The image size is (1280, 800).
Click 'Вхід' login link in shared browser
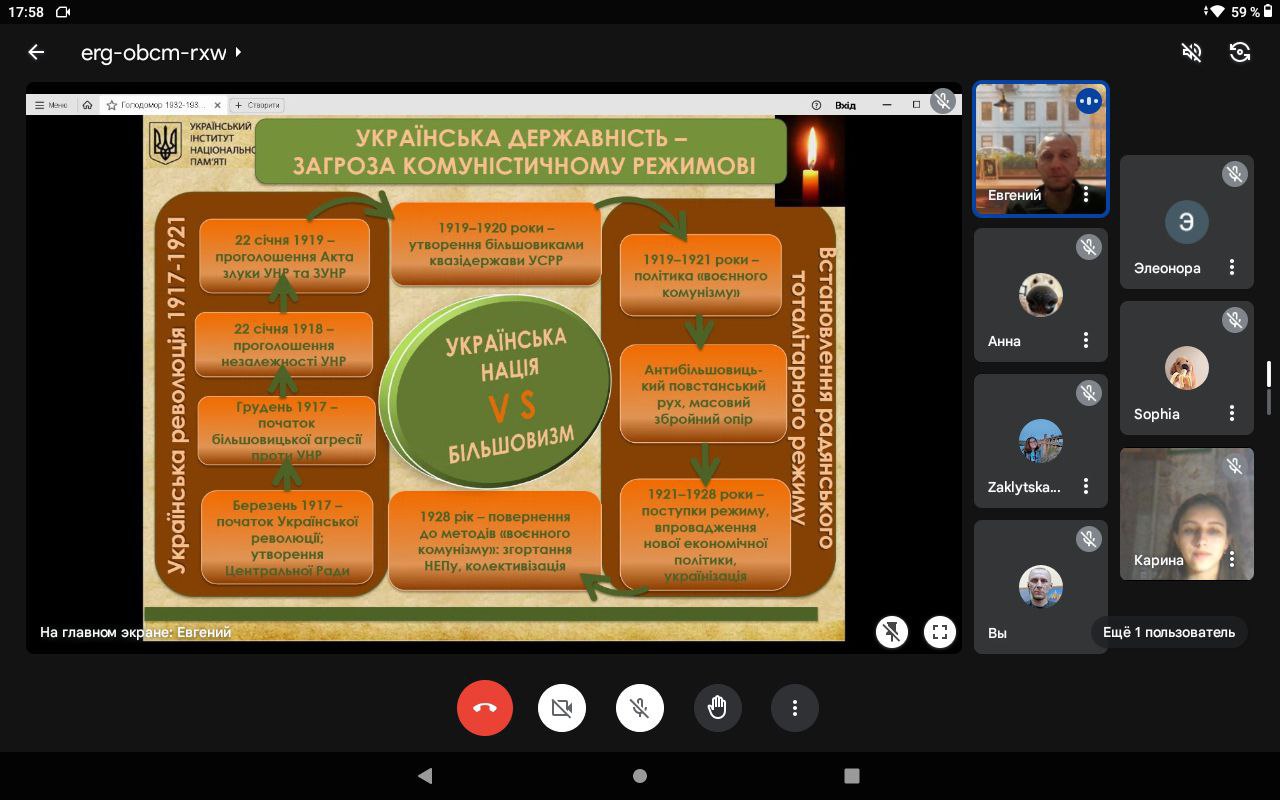coord(845,105)
